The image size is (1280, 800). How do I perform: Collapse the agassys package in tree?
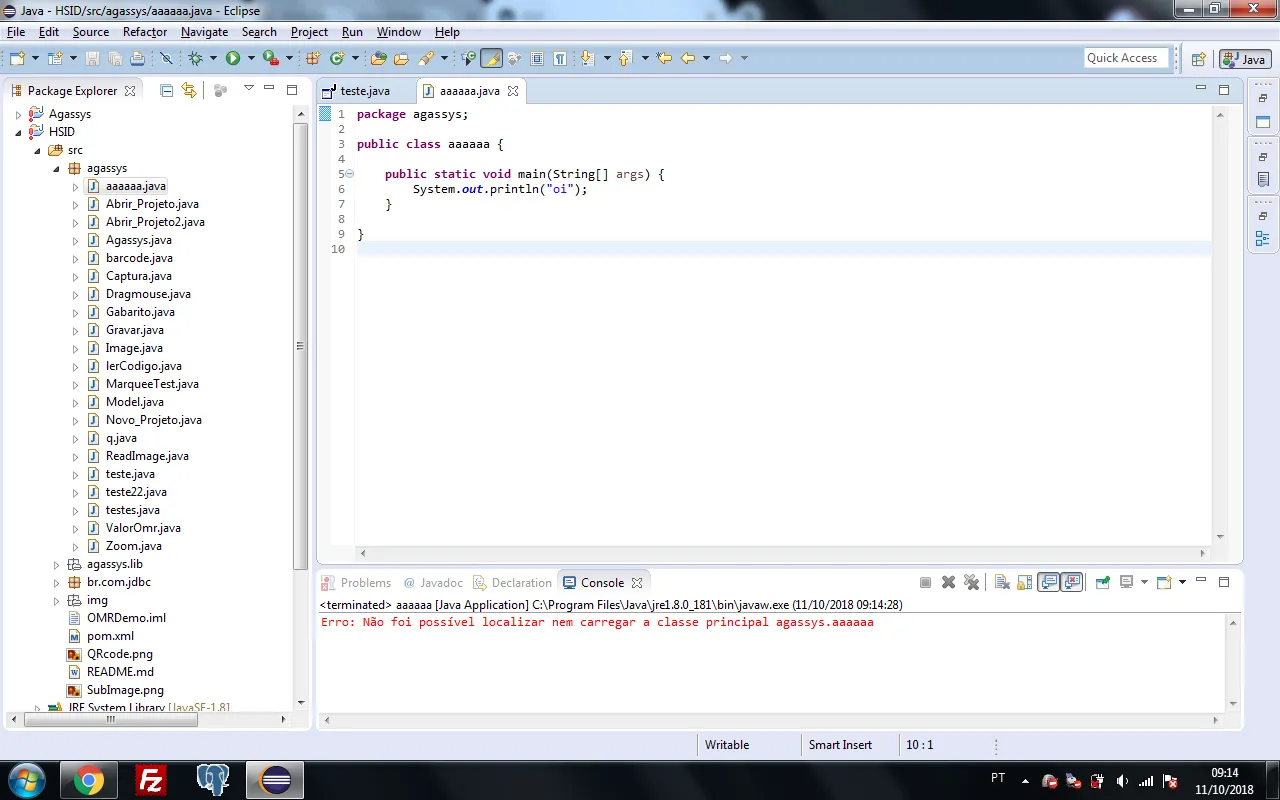[x=56, y=168]
